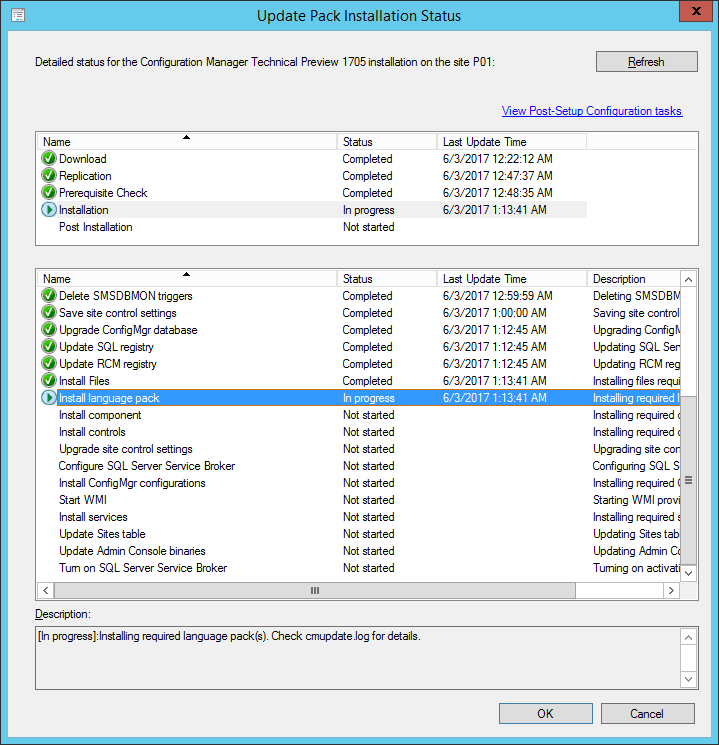Select the Delete SMSDBMON triggers task
Screen dimensions: 719x745
tap(359, 296)
